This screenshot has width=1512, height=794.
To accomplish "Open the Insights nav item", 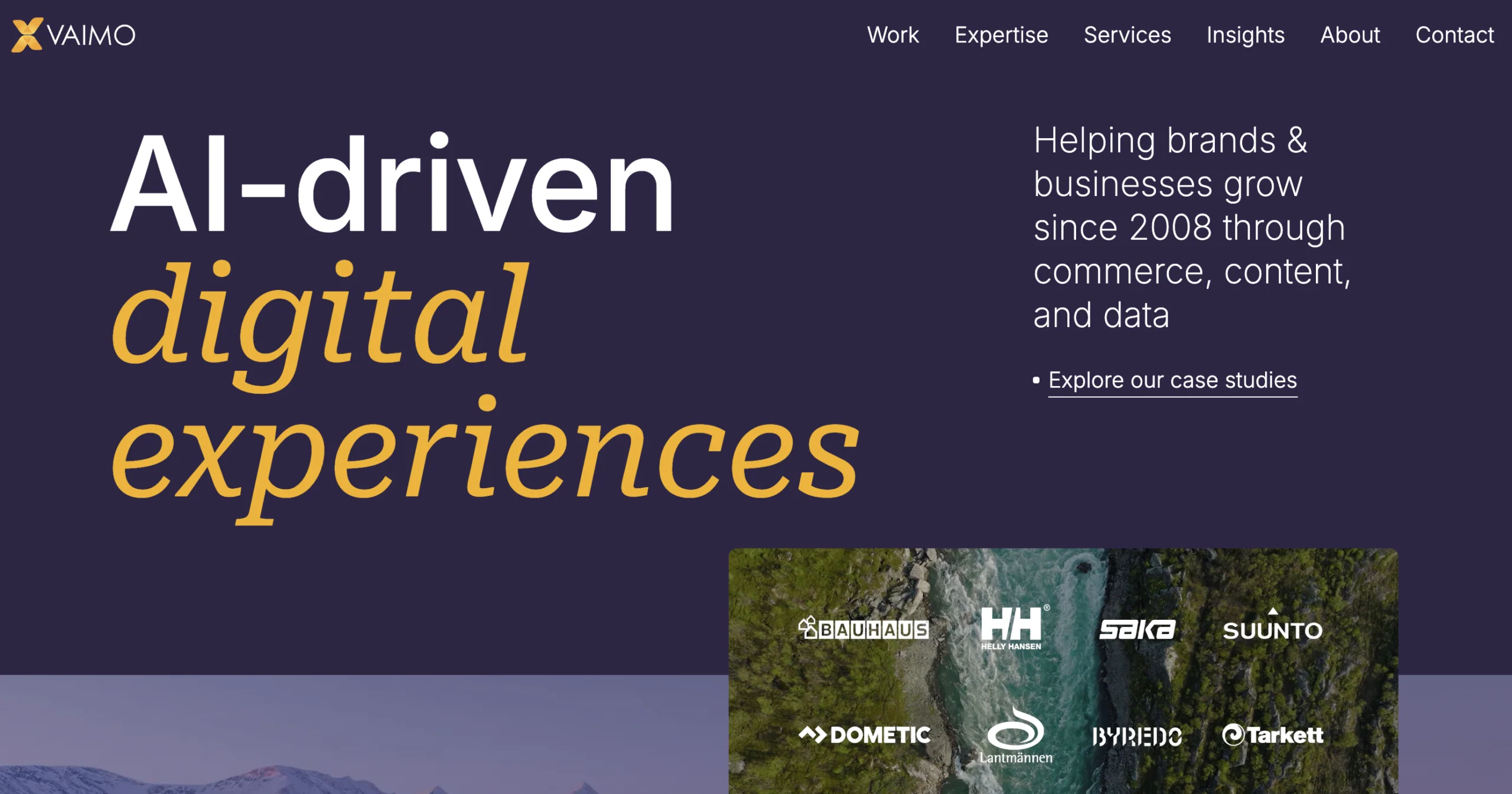I will pyautogui.click(x=1245, y=35).
